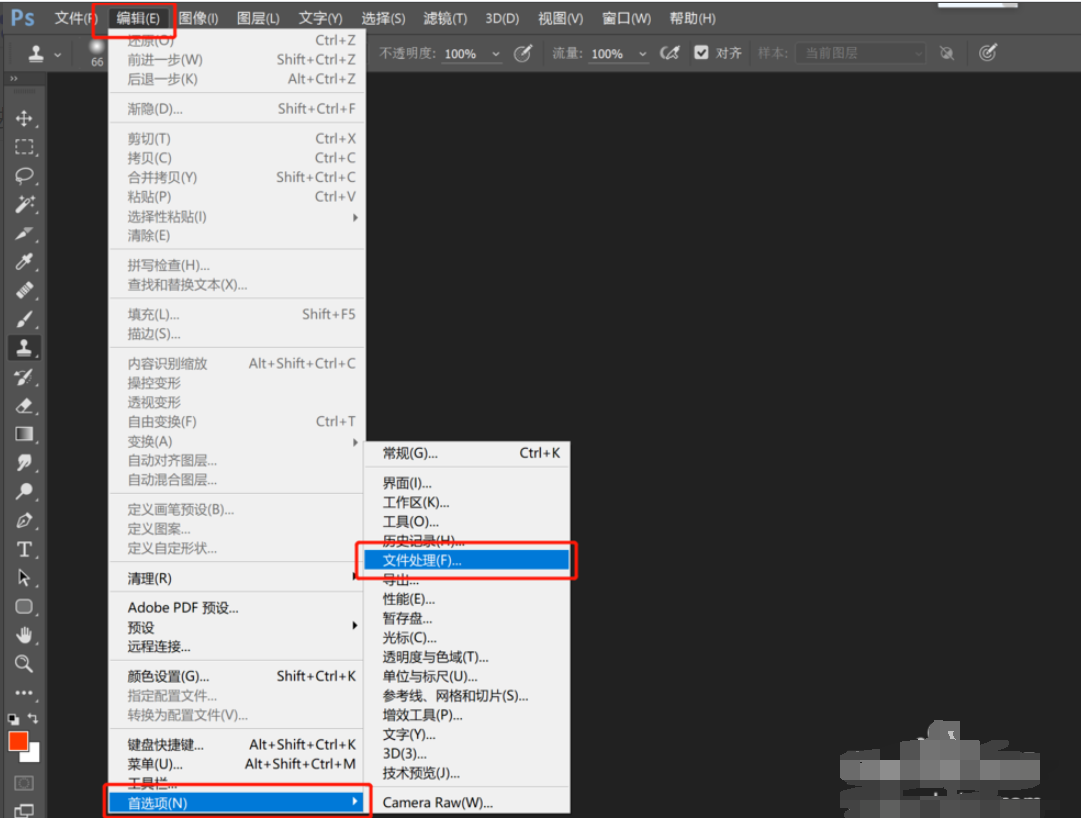Click the 不透明度 percentage value field
The image size is (1081, 818).
pyautogui.click(x=460, y=54)
